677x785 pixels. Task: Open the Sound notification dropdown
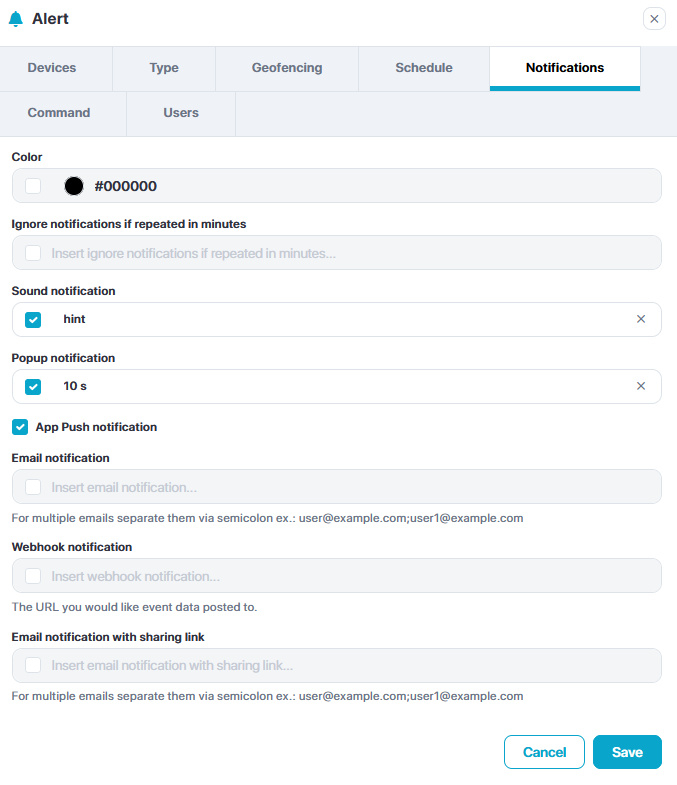tap(340, 320)
